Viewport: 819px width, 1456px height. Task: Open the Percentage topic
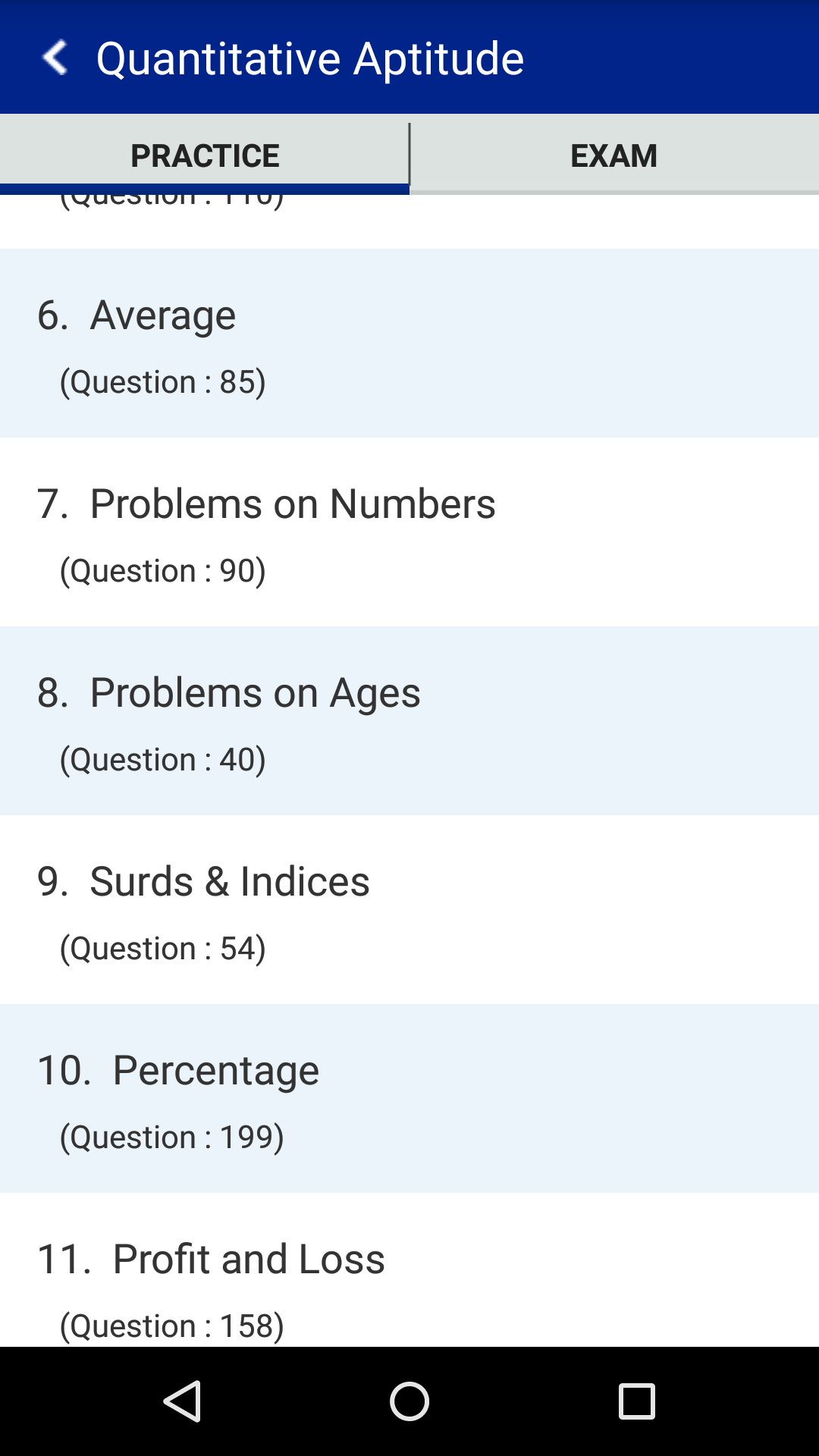(x=409, y=1098)
